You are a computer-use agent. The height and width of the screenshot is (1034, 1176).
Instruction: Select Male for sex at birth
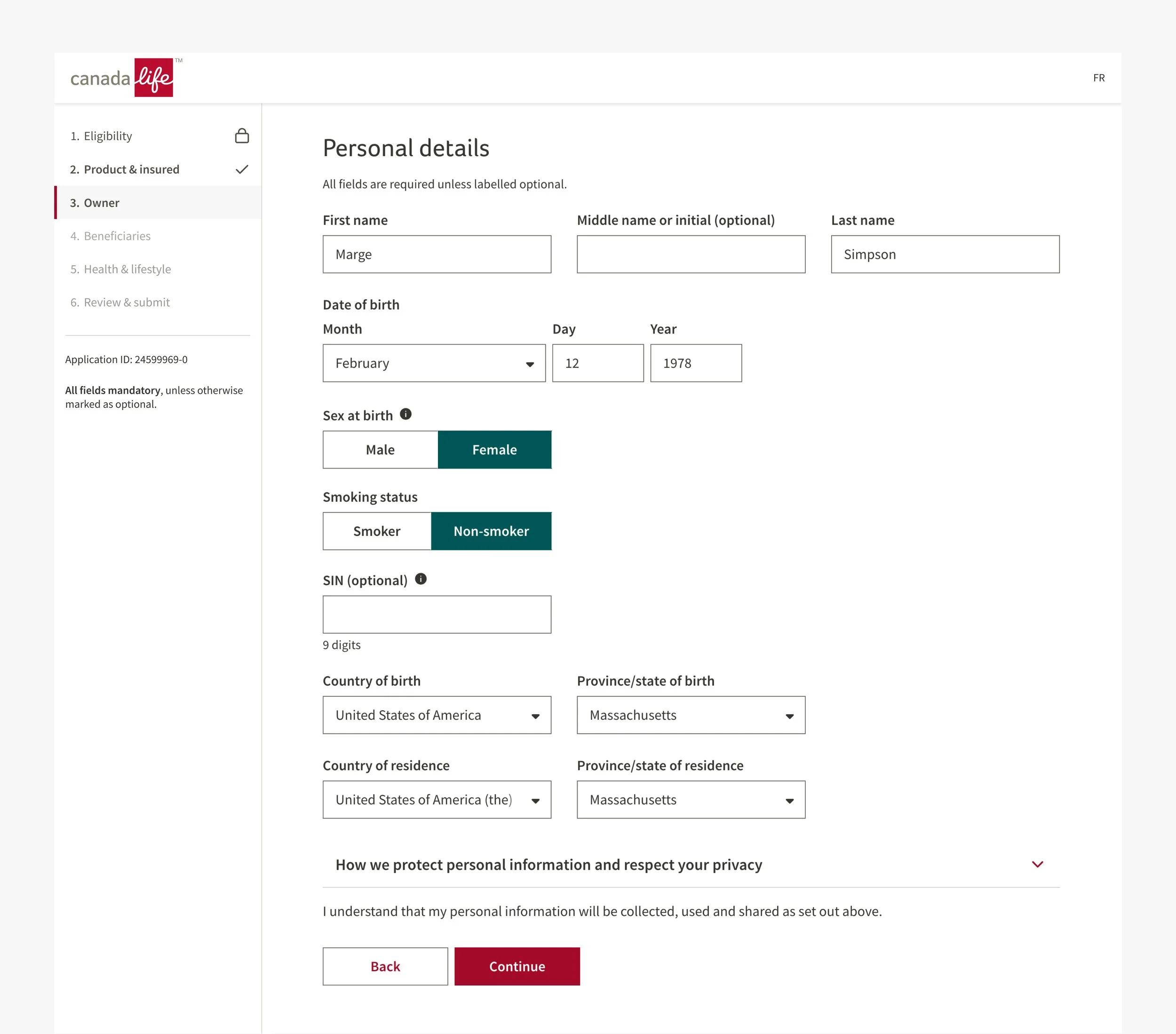pyautogui.click(x=380, y=449)
